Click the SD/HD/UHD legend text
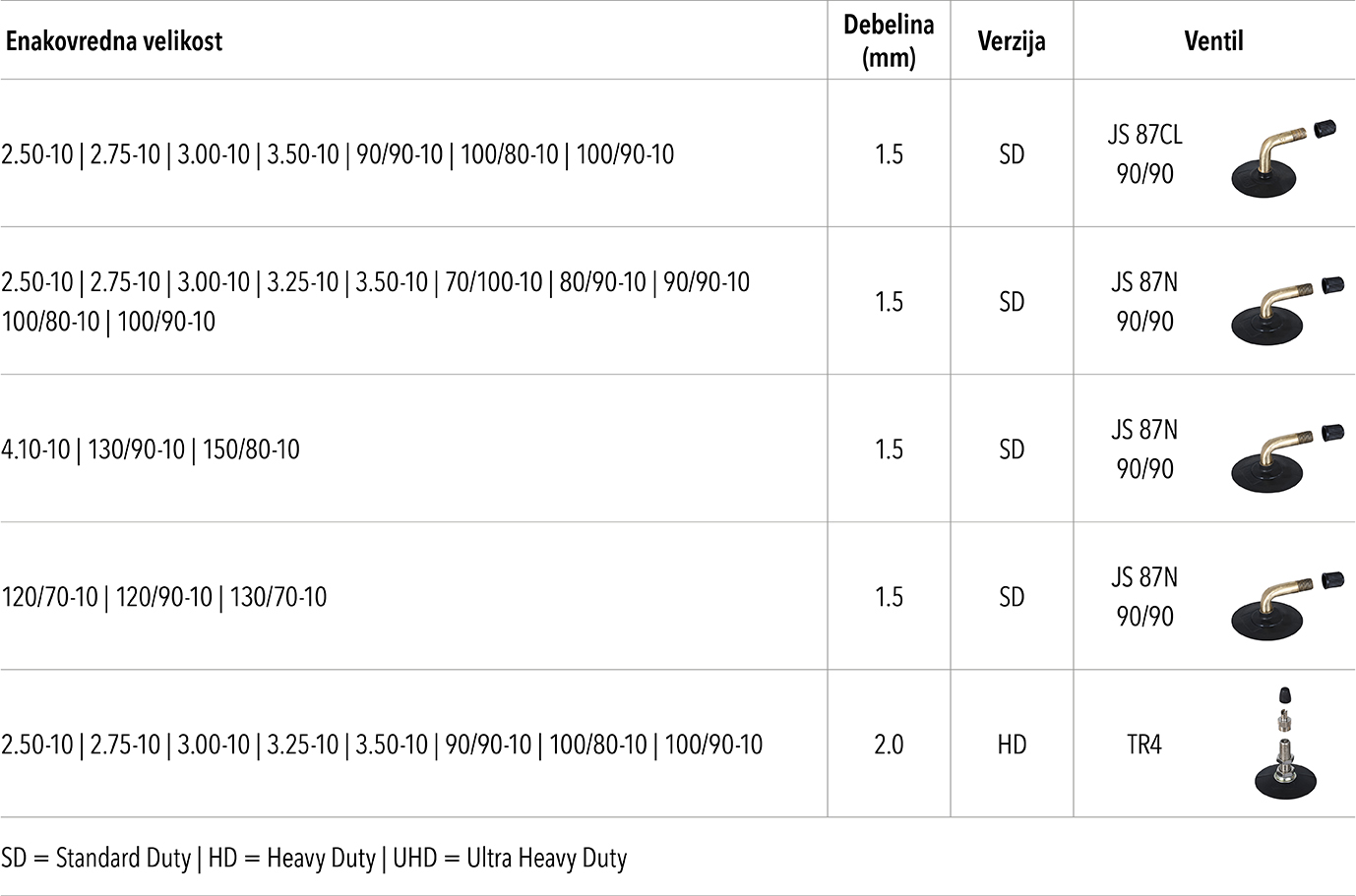The height and width of the screenshot is (896, 1356). click(x=314, y=859)
